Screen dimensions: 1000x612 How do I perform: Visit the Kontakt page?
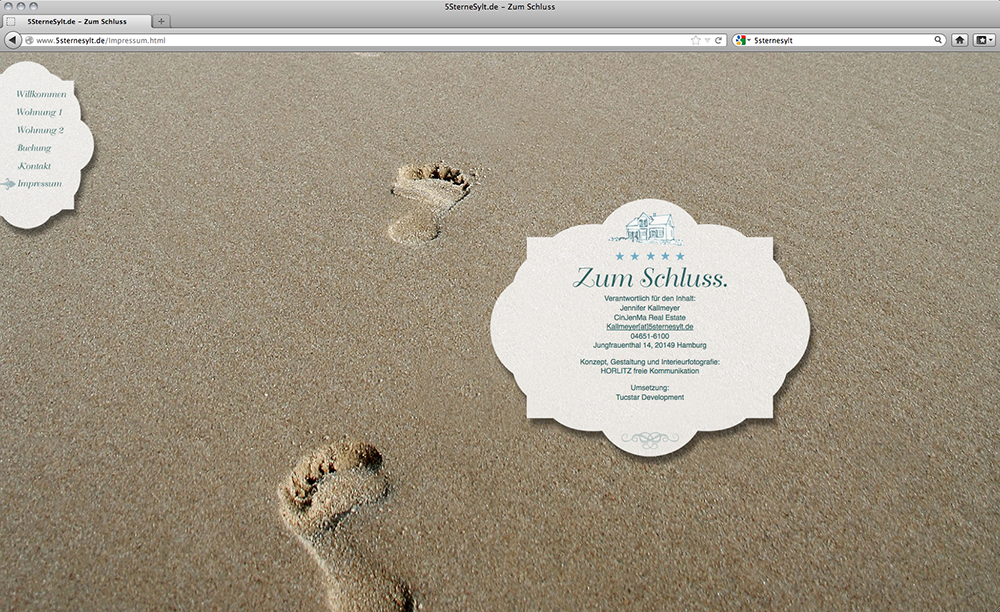tap(34, 166)
